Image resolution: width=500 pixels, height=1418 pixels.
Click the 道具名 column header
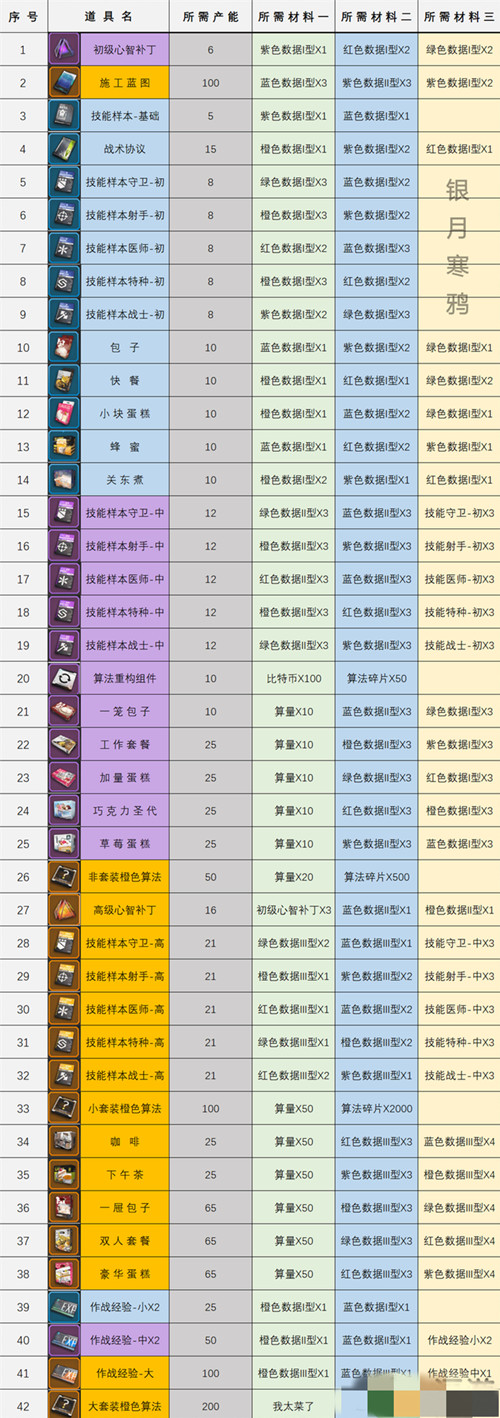click(109, 16)
